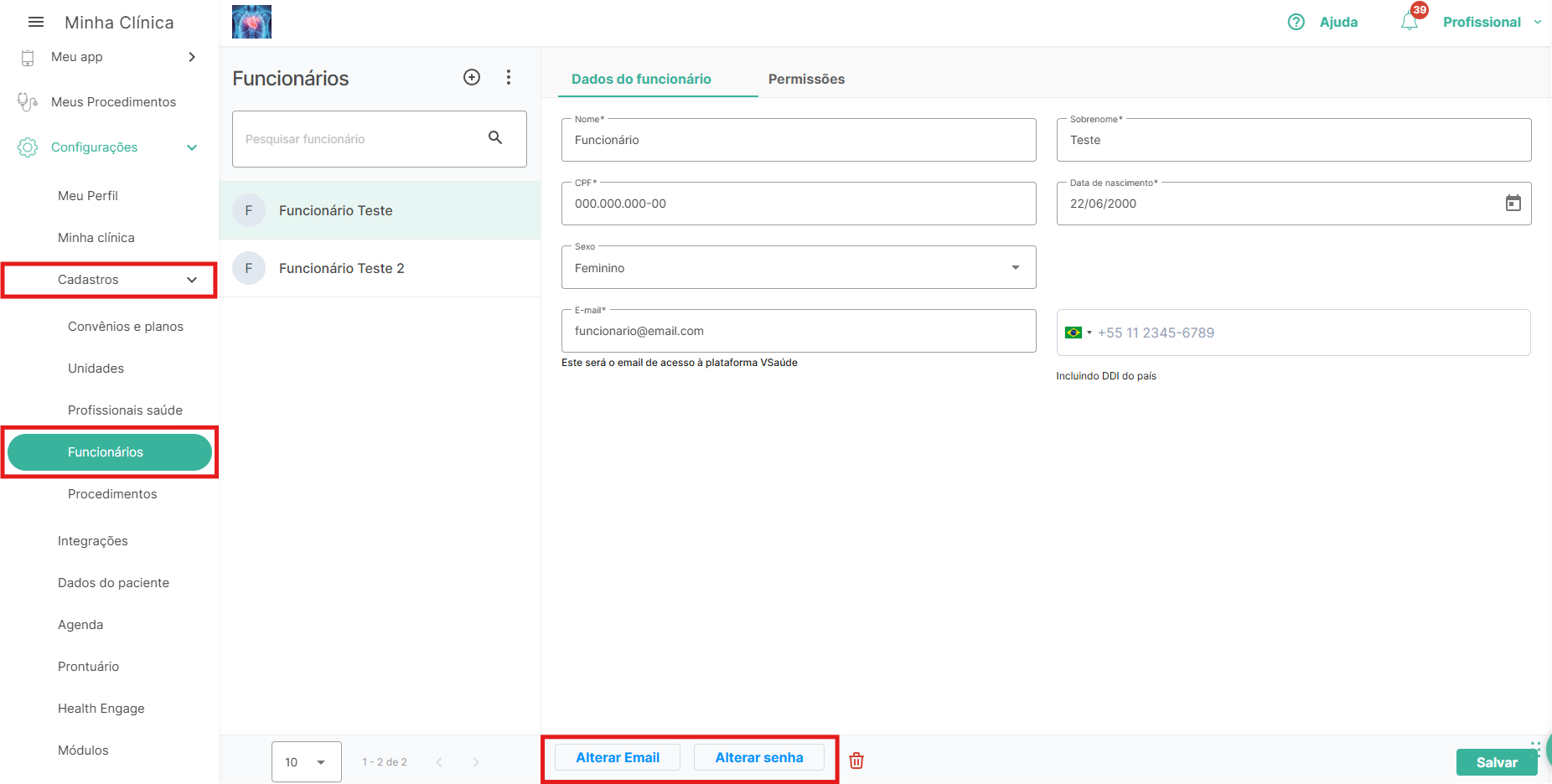Click the search magnifier icon
The width and height of the screenshot is (1552, 784).
(x=495, y=138)
